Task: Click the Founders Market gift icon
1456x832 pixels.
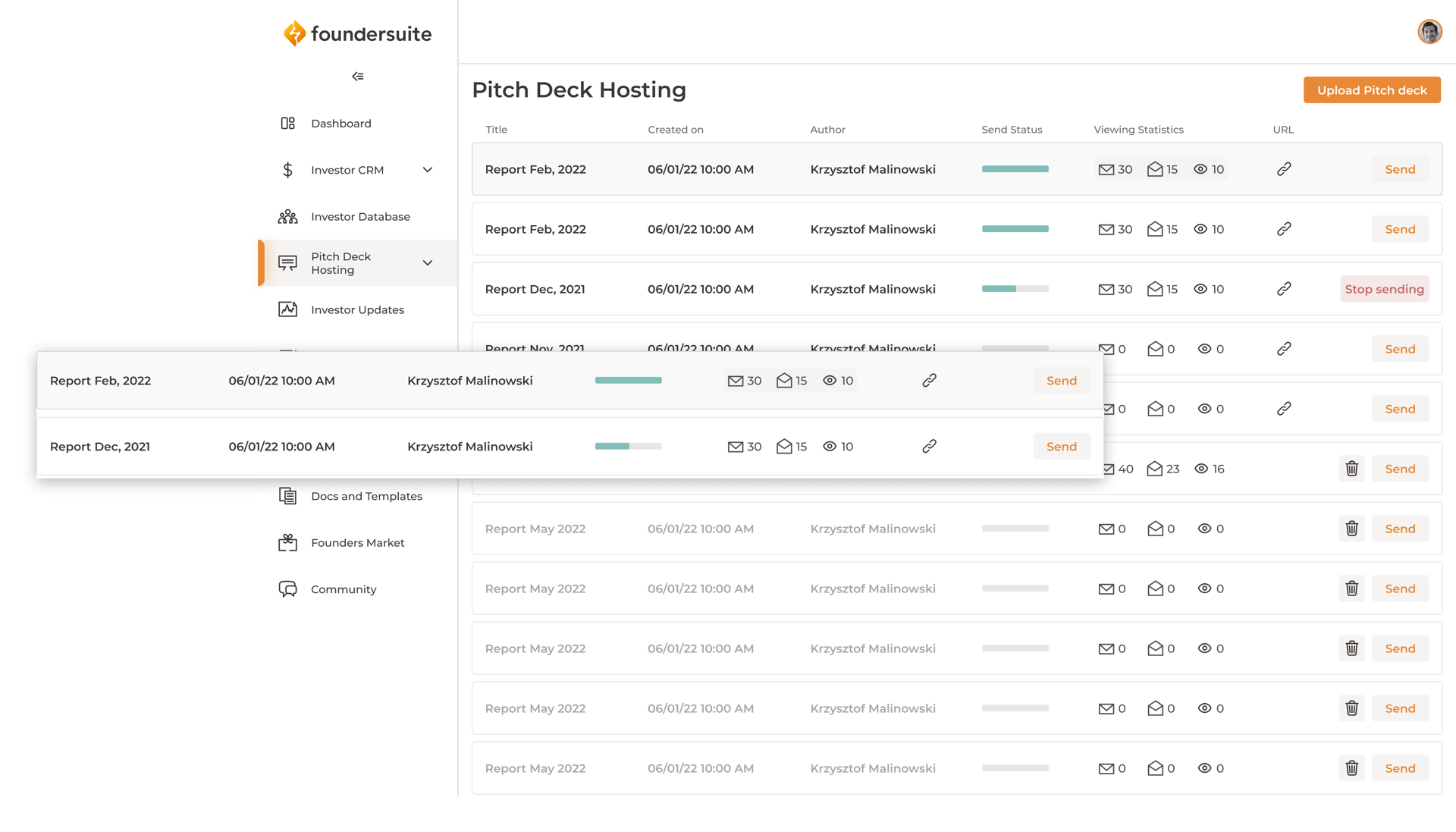Action: pyautogui.click(x=288, y=542)
